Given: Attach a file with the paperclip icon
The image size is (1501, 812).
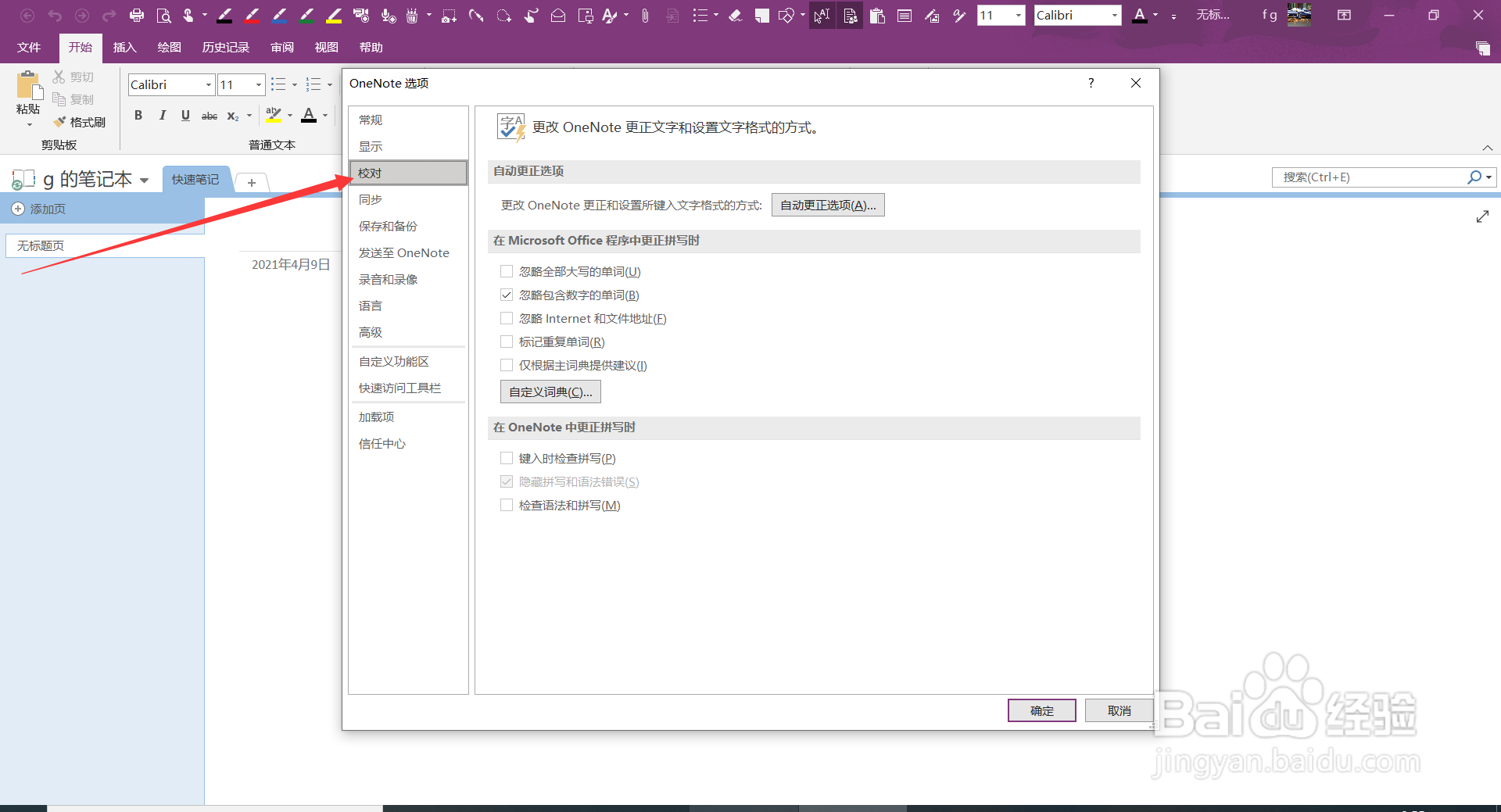Looking at the screenshot, I should pos(645,15).
